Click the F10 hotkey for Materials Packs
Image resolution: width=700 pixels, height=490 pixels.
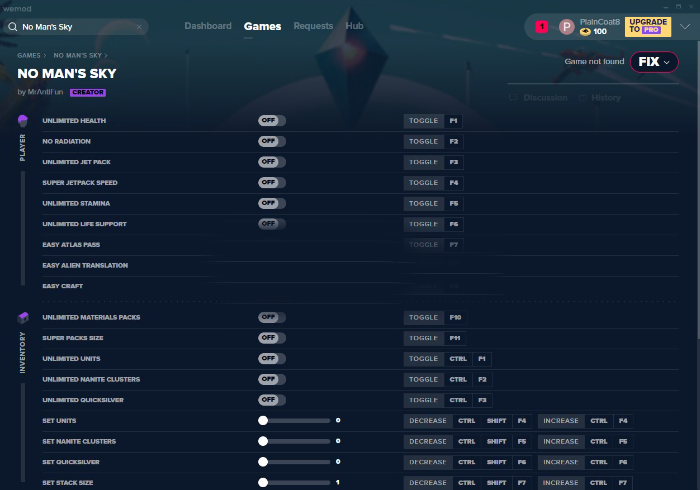pos(455,317)
